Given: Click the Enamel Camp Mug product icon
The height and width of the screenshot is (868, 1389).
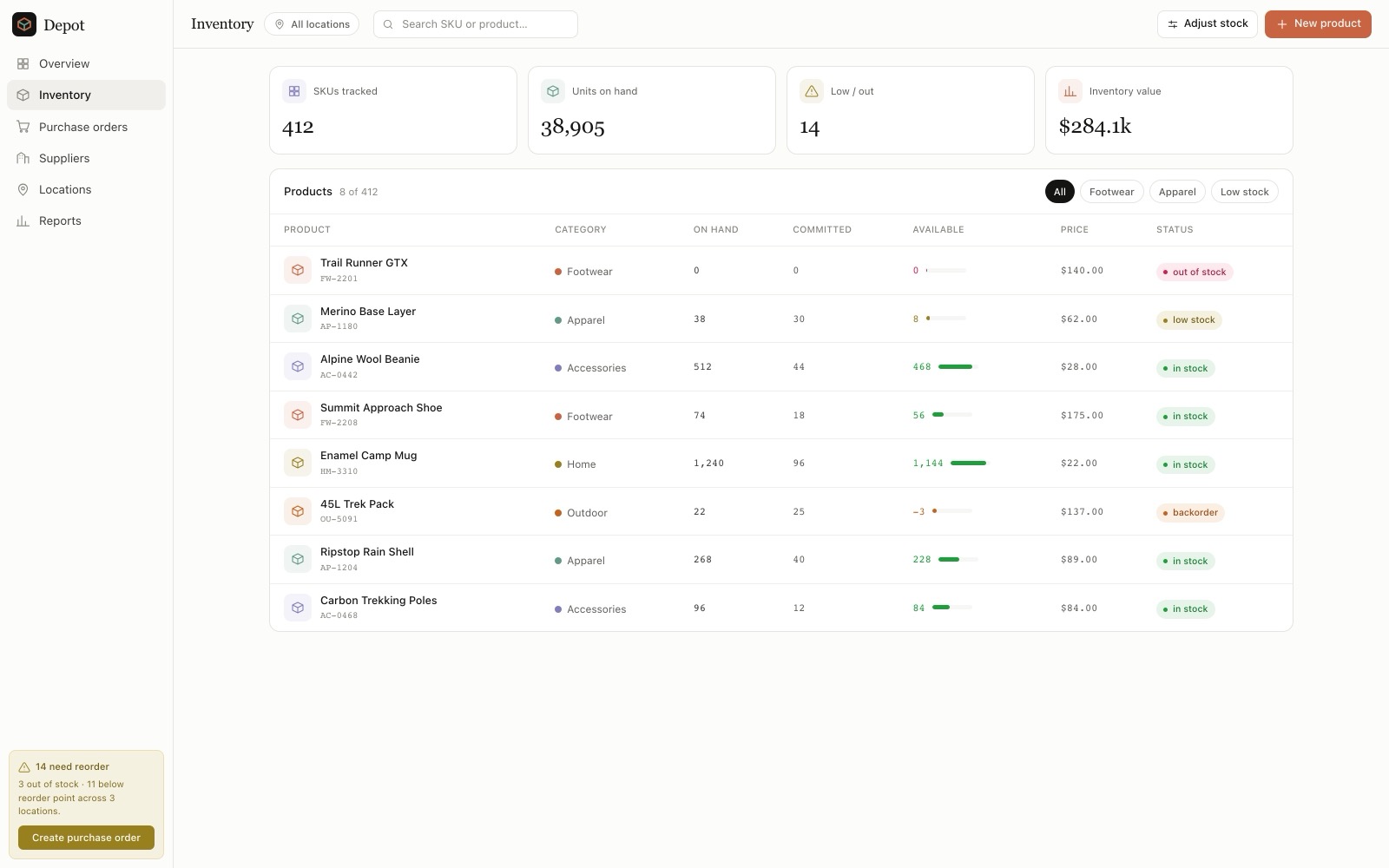Looking at the screenshot, I should (x=298, y=463).
